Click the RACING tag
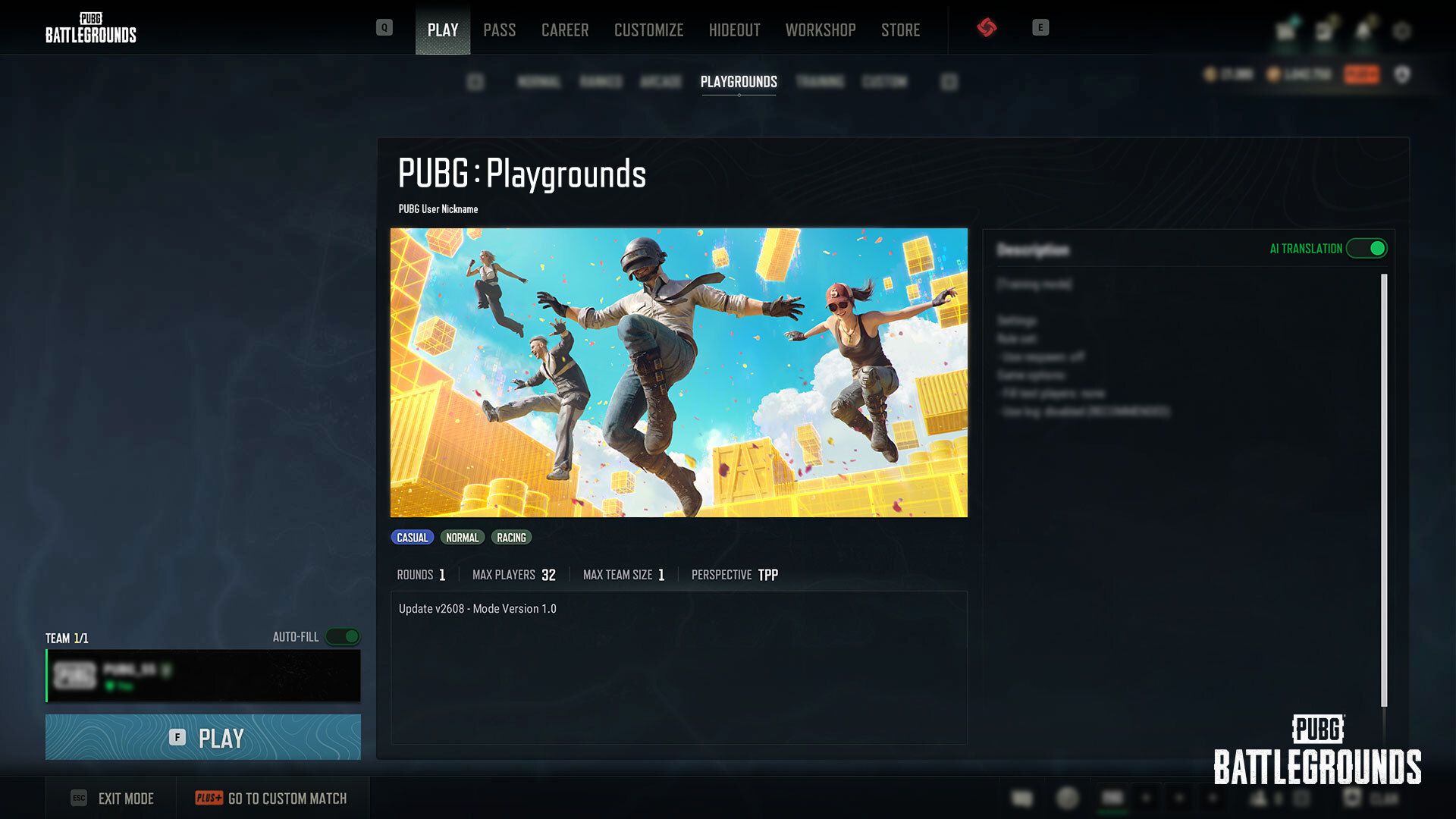Screen dimensions: 1456x819 512,538
